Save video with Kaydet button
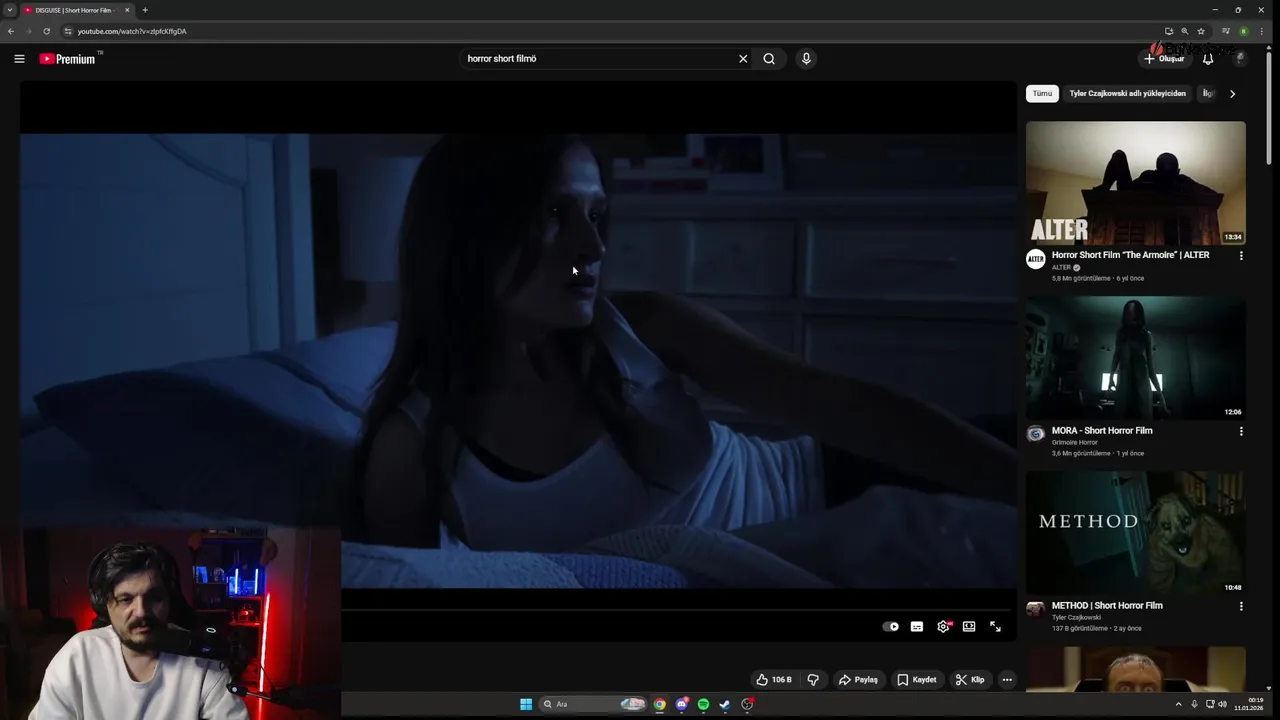 pyautogui.click(x=916, y=680)
